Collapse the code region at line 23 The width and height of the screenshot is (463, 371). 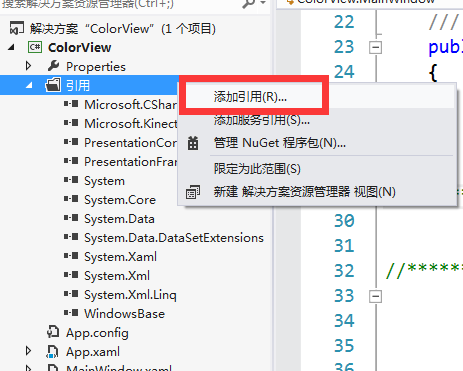coord(376,47)
